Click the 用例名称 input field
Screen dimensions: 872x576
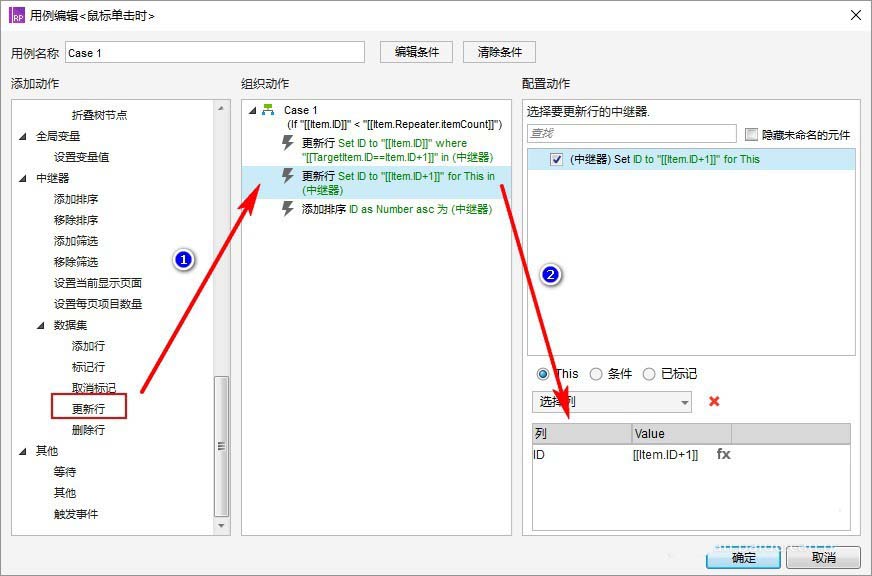[215, 52]
